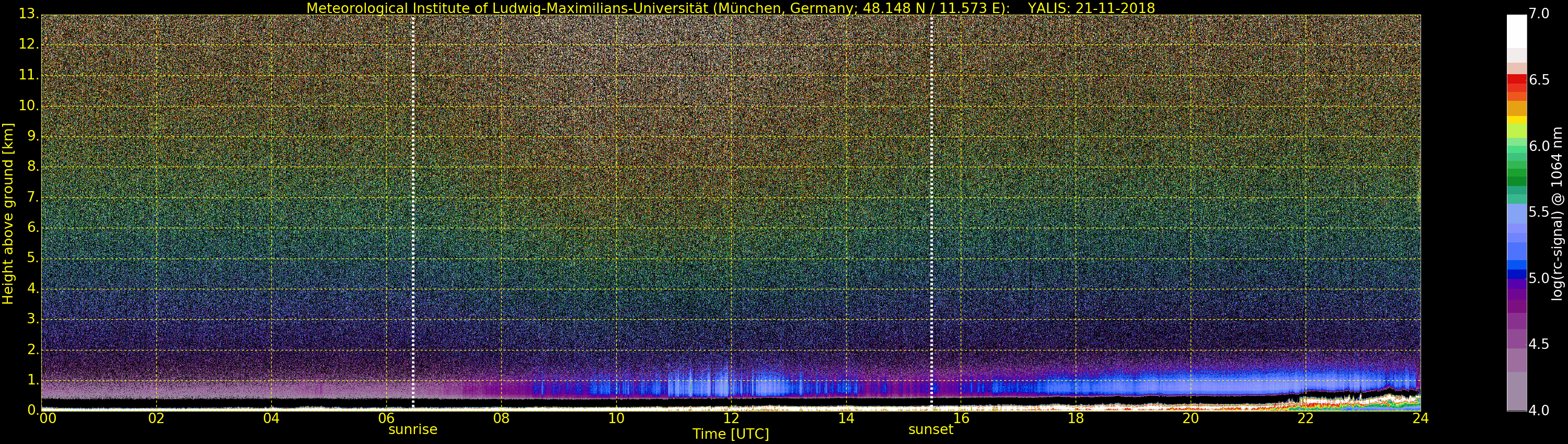Click the 'log(rc-signal) @ 1064 nm' colorbar label
This screenshot has width=1568, height=444.
(1557, 214)
